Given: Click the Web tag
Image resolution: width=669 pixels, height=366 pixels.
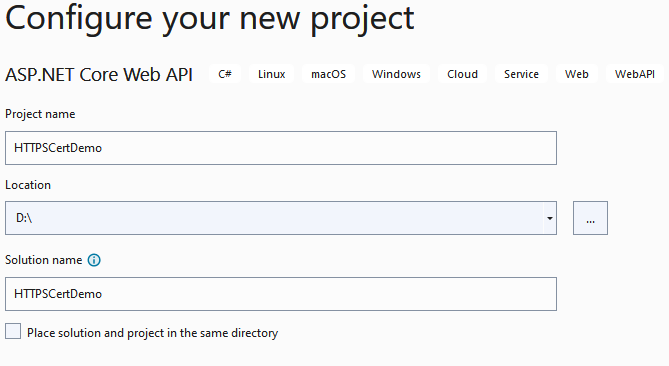Looking at the screenshot, I should (576, 74).
